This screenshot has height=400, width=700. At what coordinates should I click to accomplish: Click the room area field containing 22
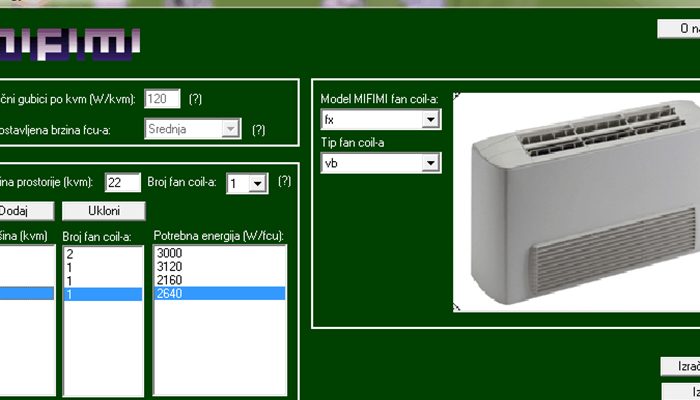122,182
